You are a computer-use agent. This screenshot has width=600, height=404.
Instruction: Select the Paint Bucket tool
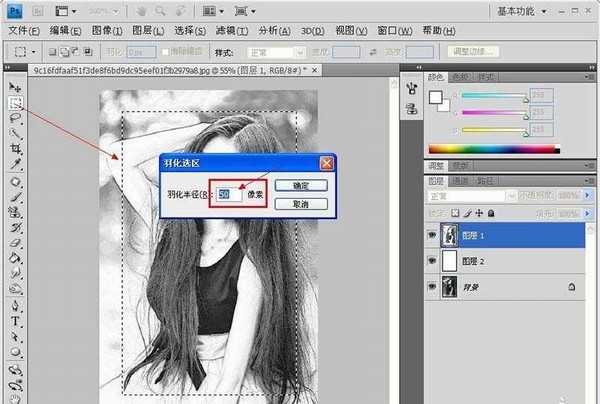click(15, 258)
